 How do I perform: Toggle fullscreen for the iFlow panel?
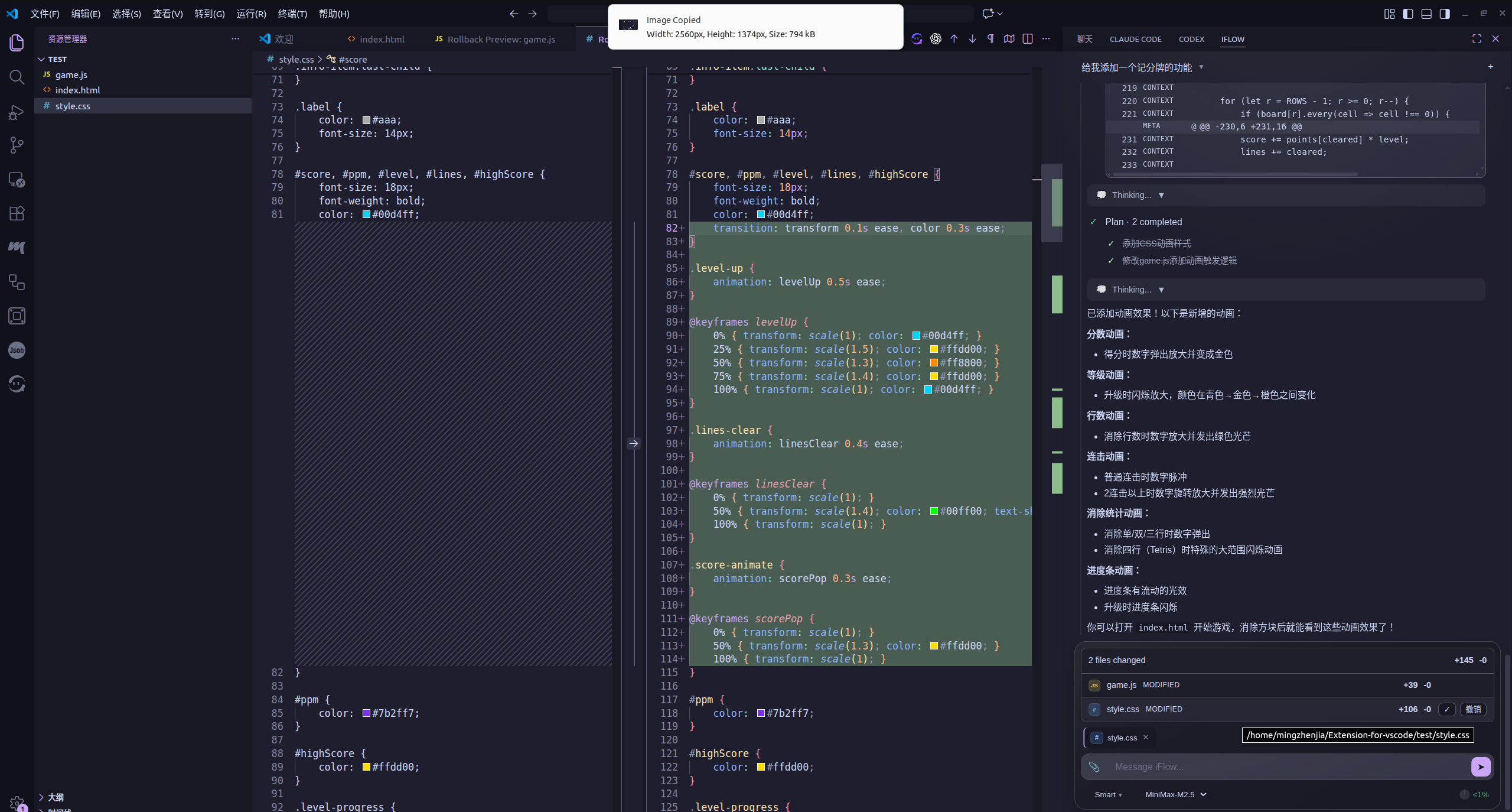tap(1476, 38)
